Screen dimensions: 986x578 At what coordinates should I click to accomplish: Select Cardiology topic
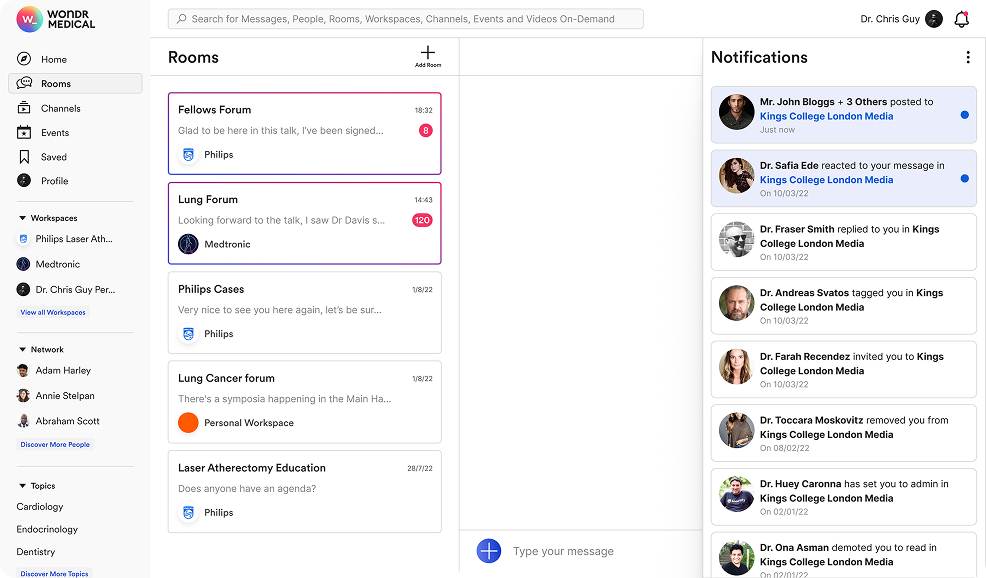(x=40, y=507)
